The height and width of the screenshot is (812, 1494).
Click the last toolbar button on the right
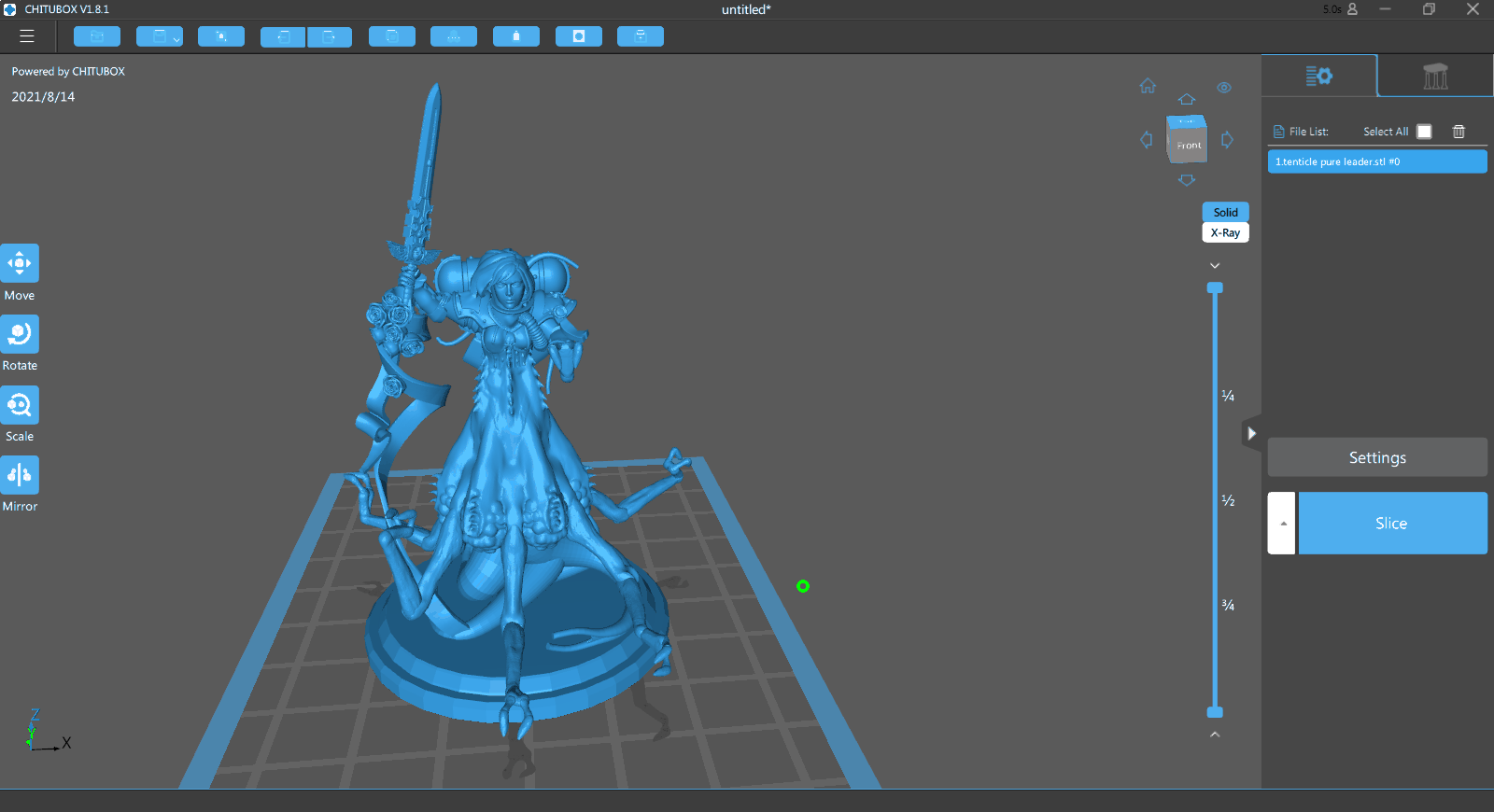point(641,36)
